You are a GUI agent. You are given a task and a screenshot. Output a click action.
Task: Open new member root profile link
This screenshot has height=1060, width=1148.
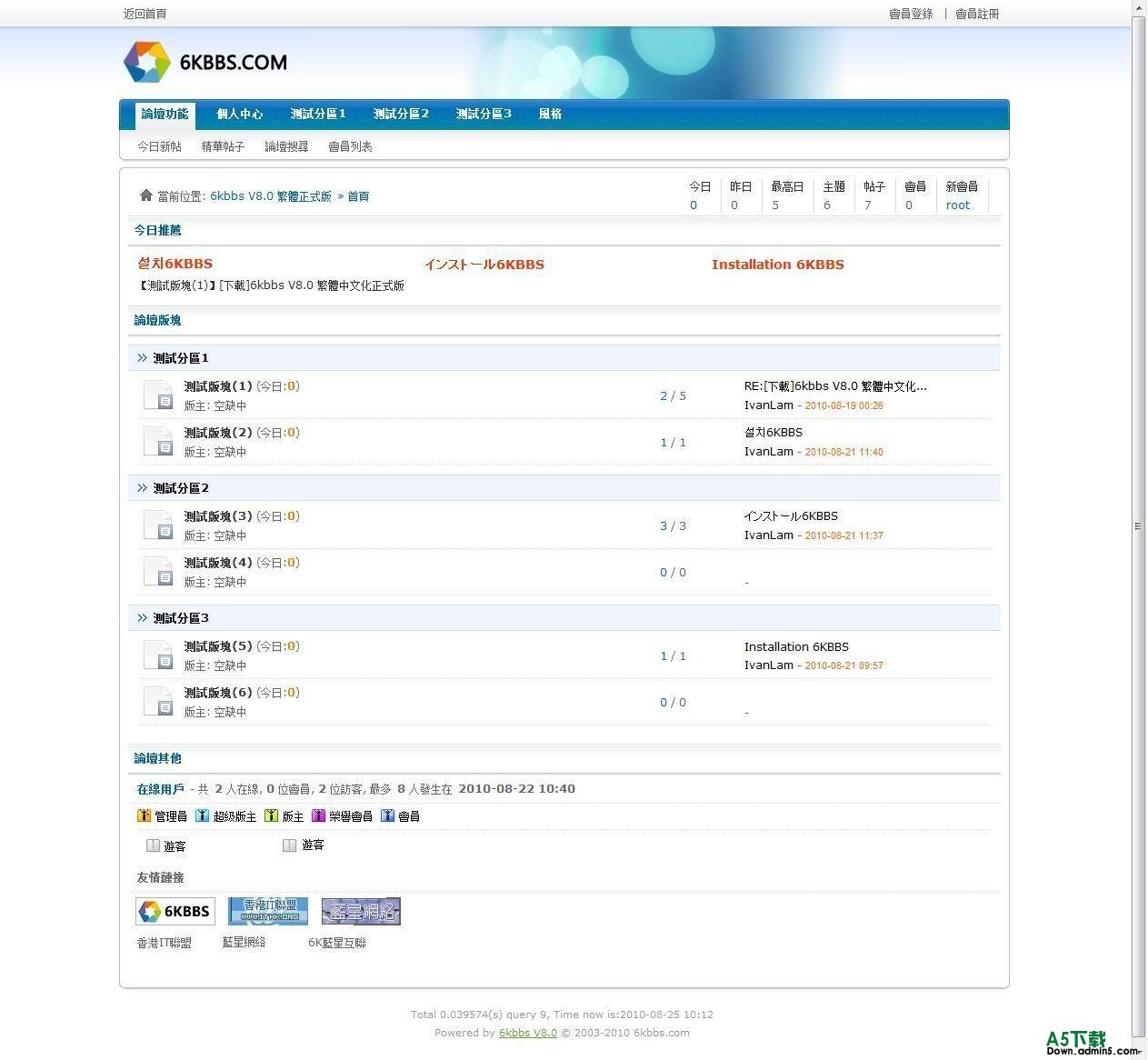click(958, 205)
